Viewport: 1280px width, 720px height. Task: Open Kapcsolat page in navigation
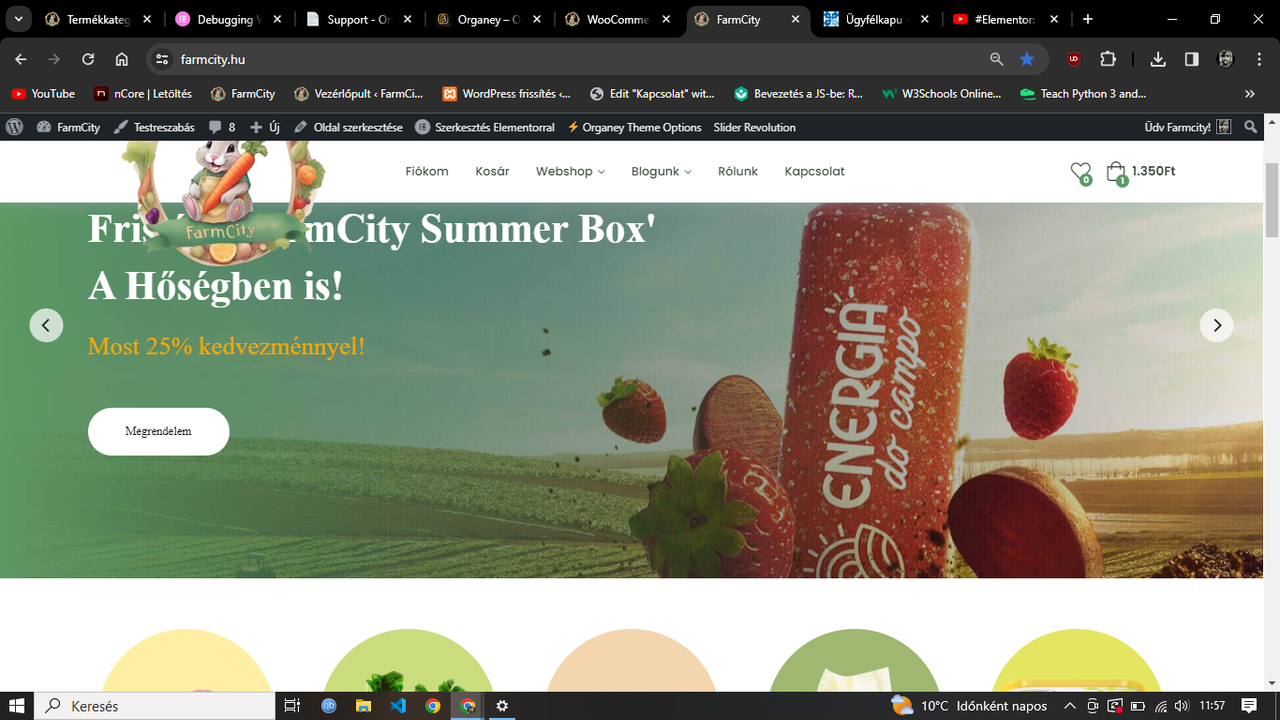[815, 172]
